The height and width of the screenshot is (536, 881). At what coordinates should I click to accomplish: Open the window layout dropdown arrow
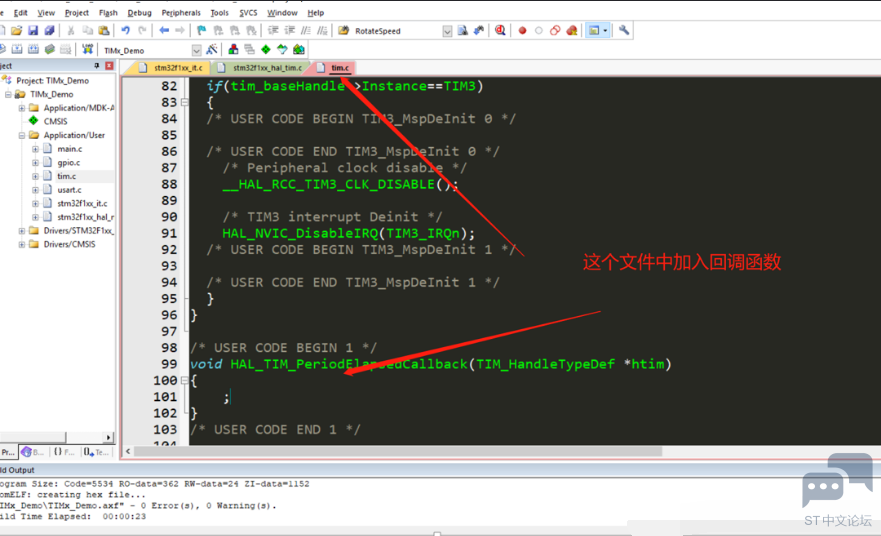click(605, 30)
